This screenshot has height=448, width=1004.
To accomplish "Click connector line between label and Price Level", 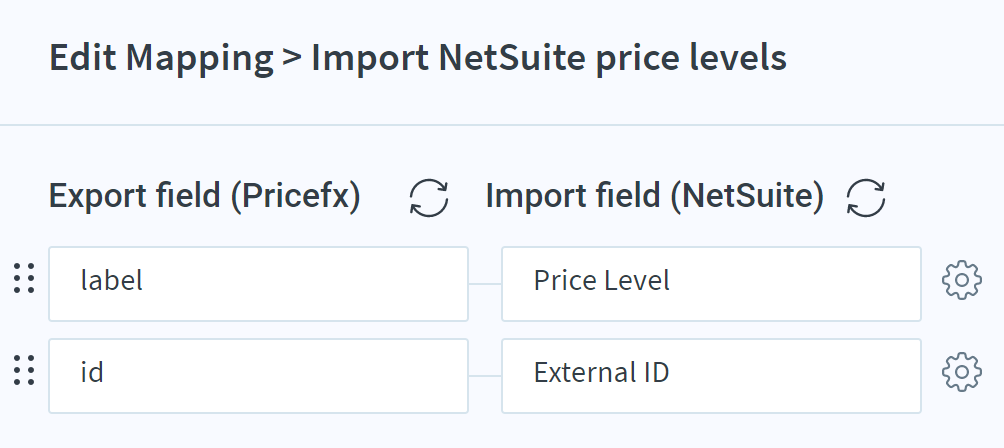I will click(485, 284).
